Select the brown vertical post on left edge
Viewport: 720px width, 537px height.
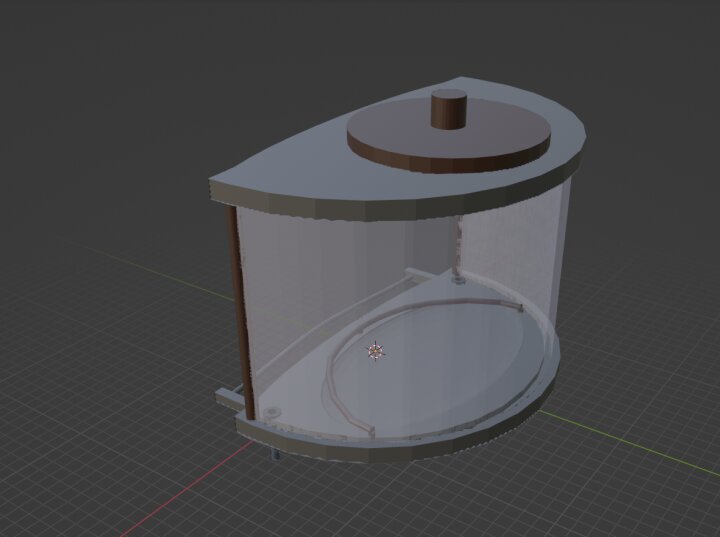(238, 300)
